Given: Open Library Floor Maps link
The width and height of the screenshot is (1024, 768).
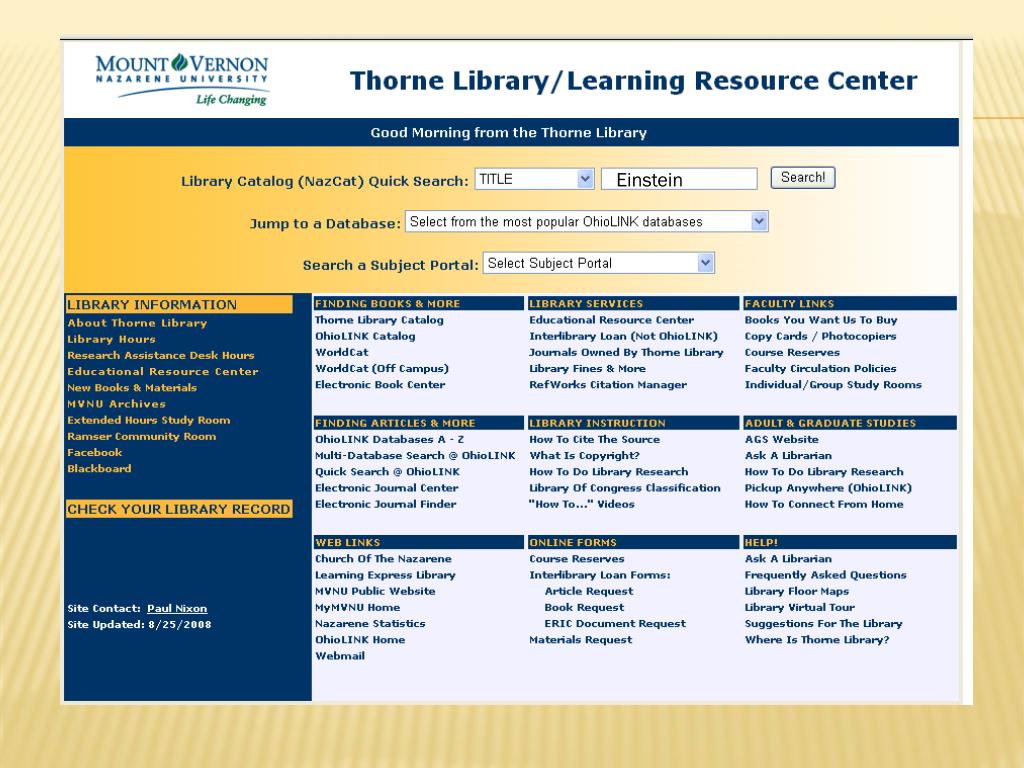Looking at the screenshot, I should (797, 591).
